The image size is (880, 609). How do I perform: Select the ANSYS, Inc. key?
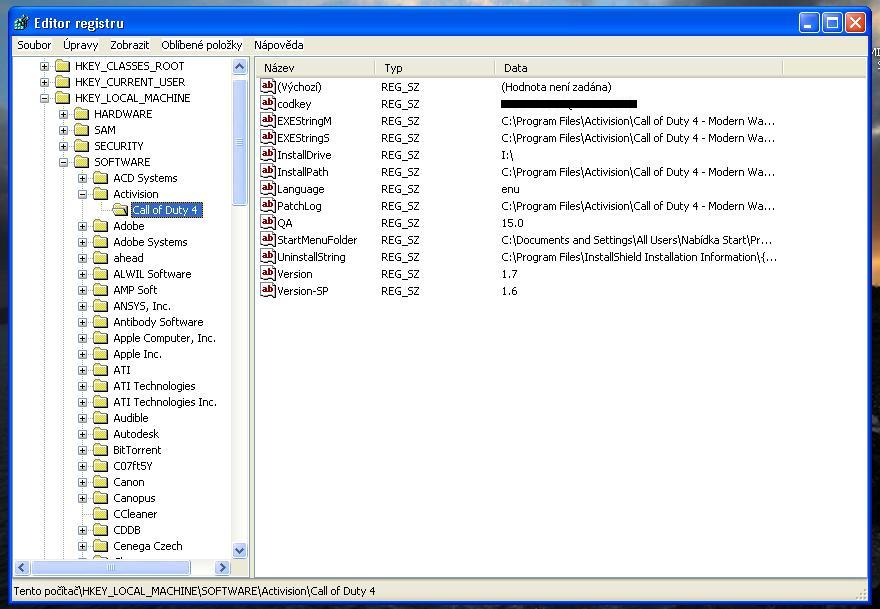141,306
